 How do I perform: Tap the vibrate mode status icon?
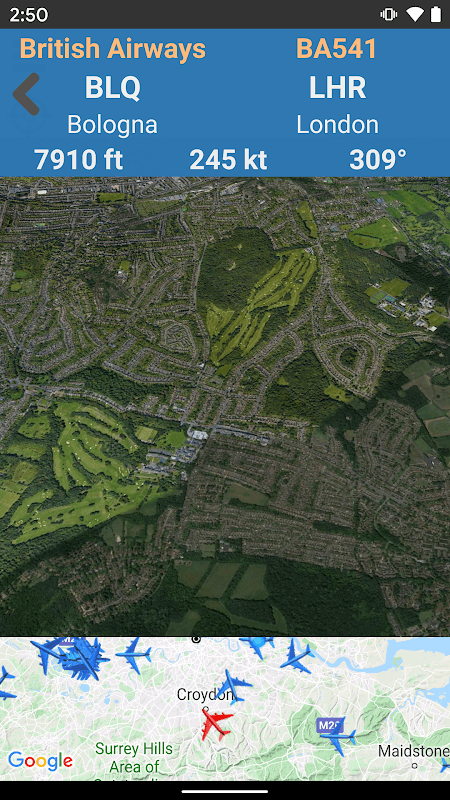point(389,15)
